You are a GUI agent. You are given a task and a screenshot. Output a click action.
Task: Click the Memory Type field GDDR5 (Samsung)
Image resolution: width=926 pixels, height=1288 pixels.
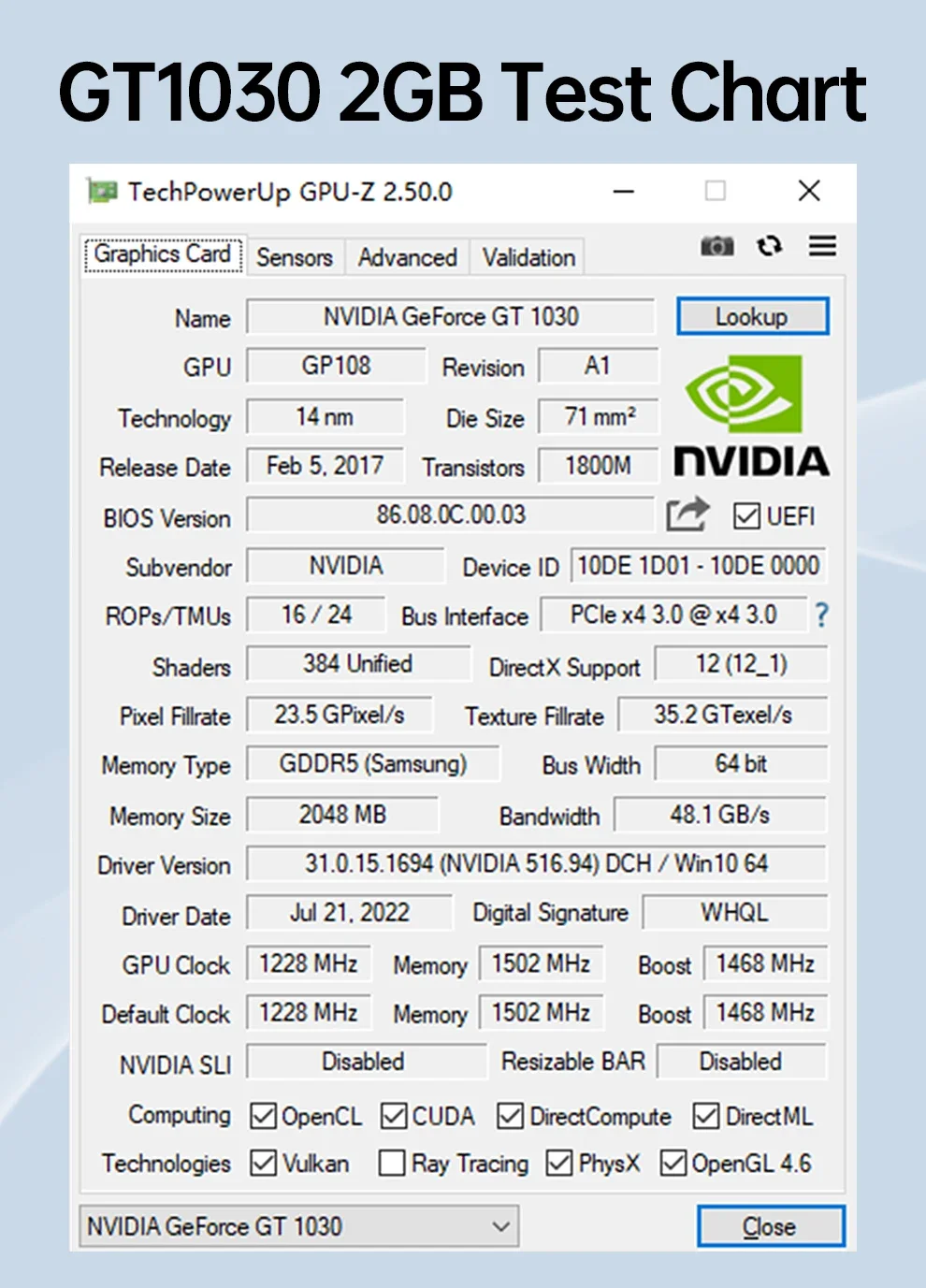(372, 764)
